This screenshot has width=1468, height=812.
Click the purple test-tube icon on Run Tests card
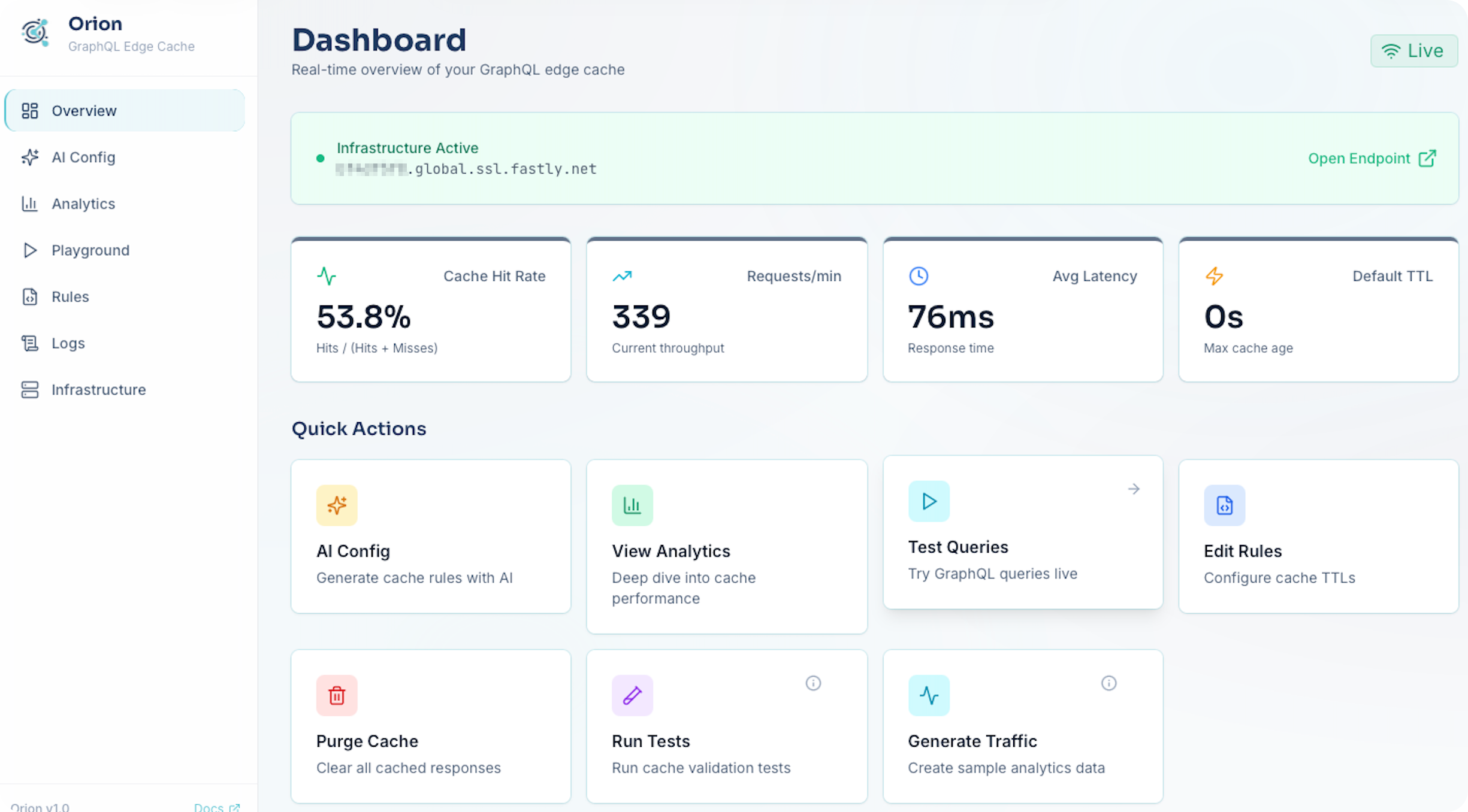click(x=632, y=695)
